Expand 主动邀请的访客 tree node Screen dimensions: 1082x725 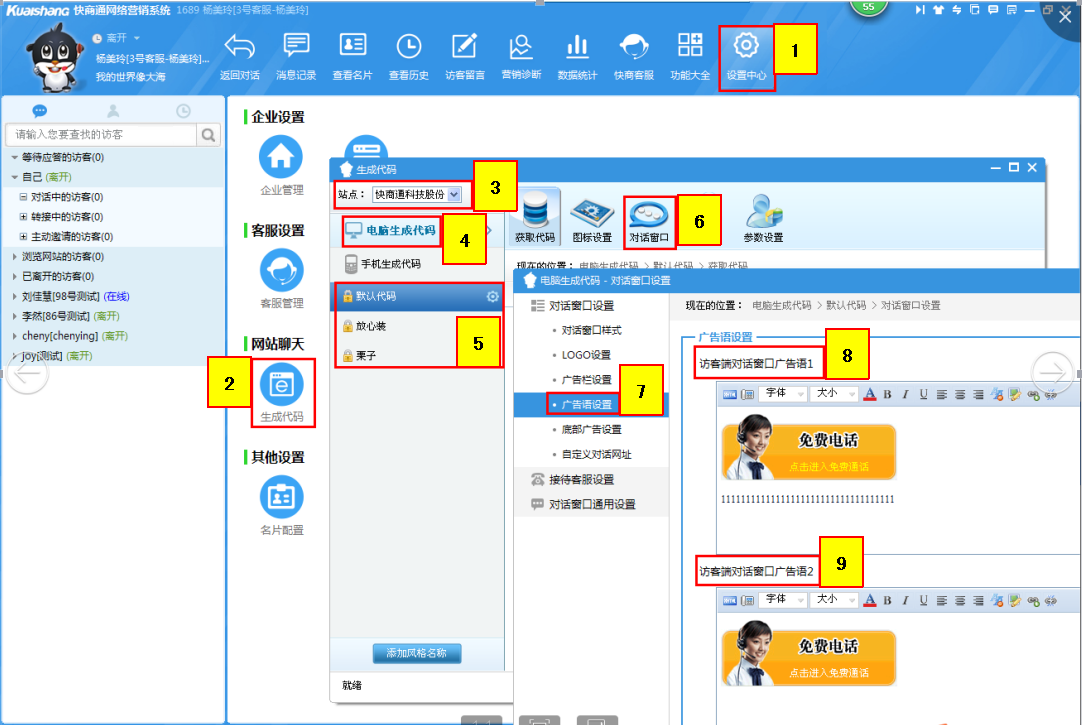pos(23,237)
